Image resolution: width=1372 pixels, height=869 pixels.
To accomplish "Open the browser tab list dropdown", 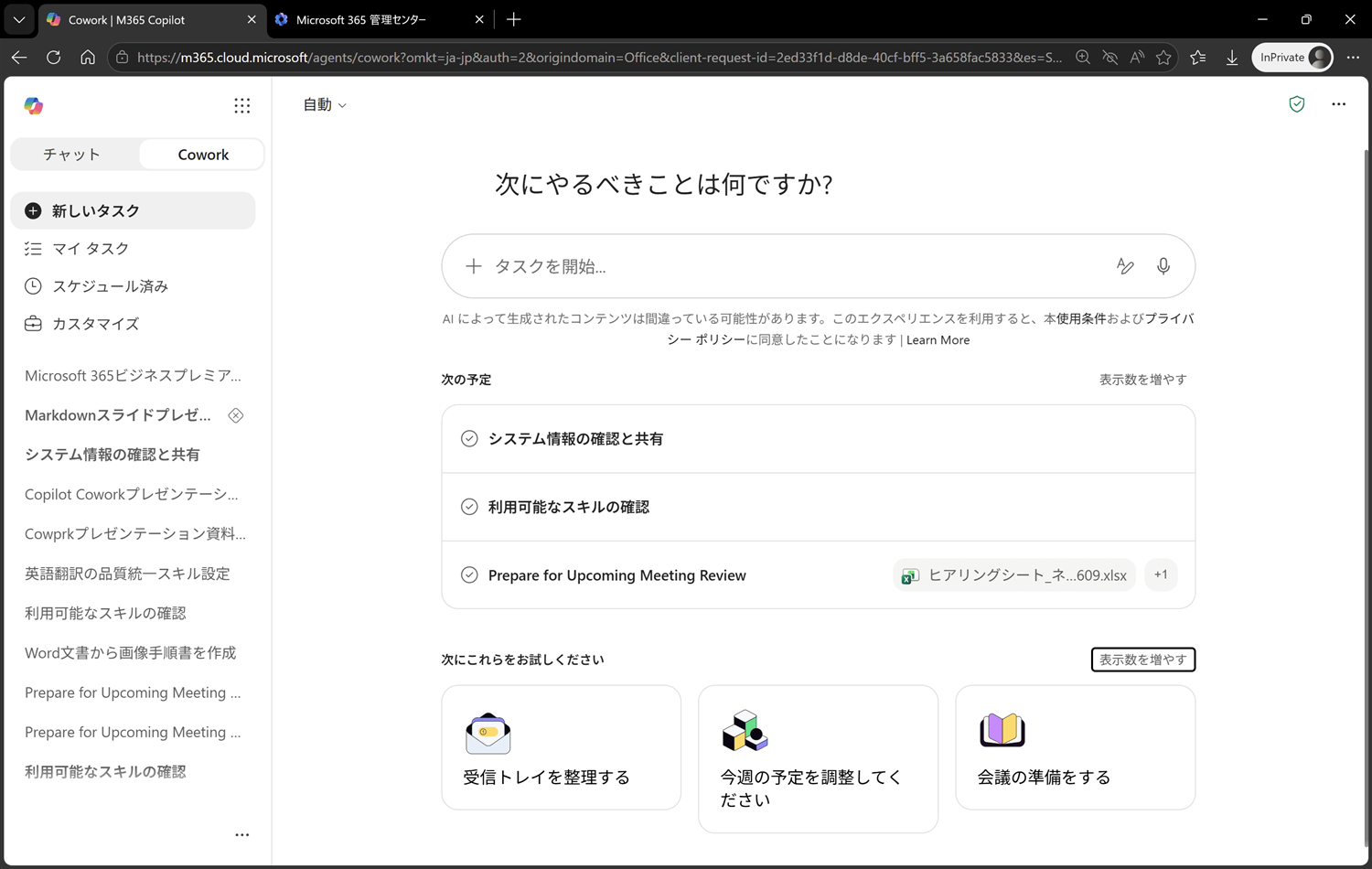I will point(19,19).
